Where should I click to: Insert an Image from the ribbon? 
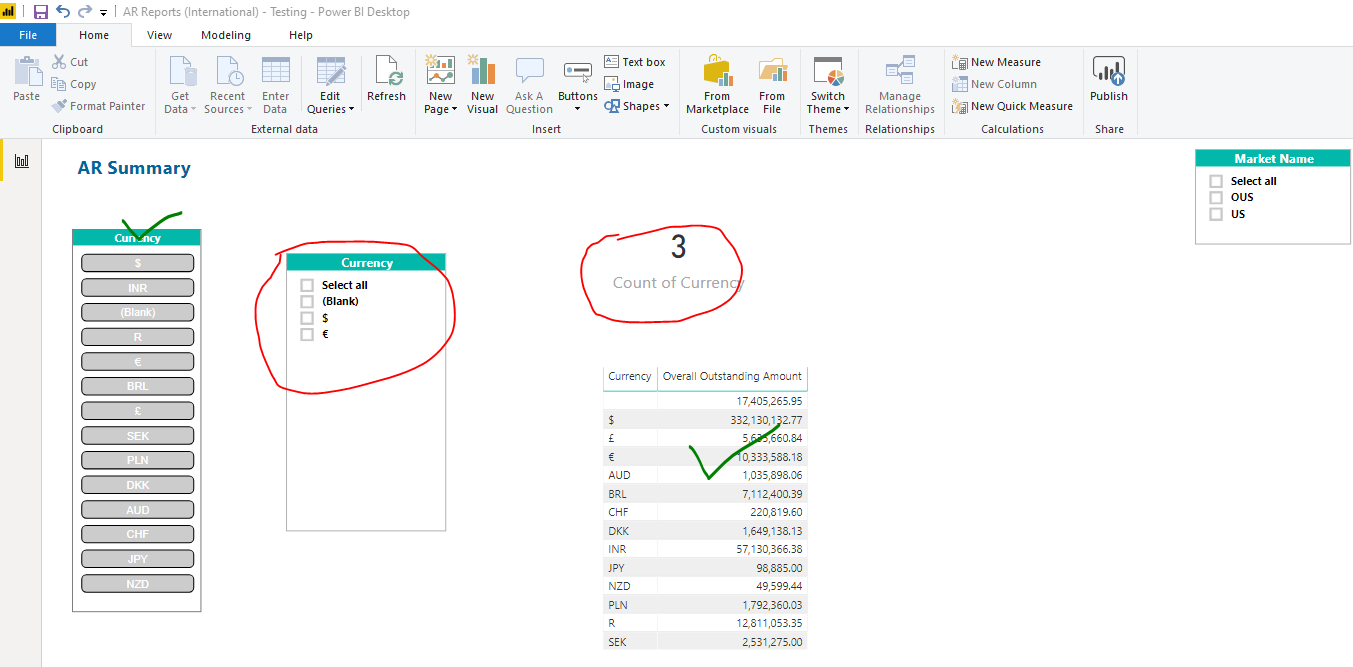(629, 84)
